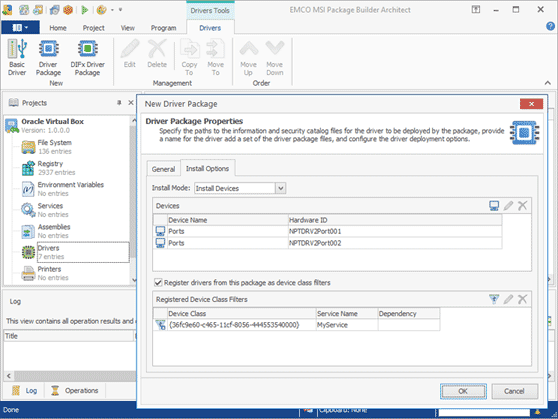Add a DIFx Driver Package
This screenshot has height=419, width=558.
87,58
